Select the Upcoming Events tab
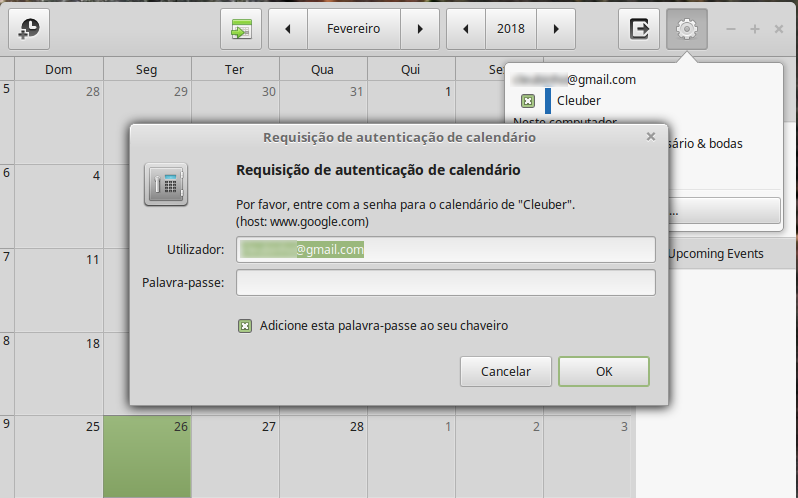Image resolution: width=798 pixels, height=498 pixels. click(715, 253)
